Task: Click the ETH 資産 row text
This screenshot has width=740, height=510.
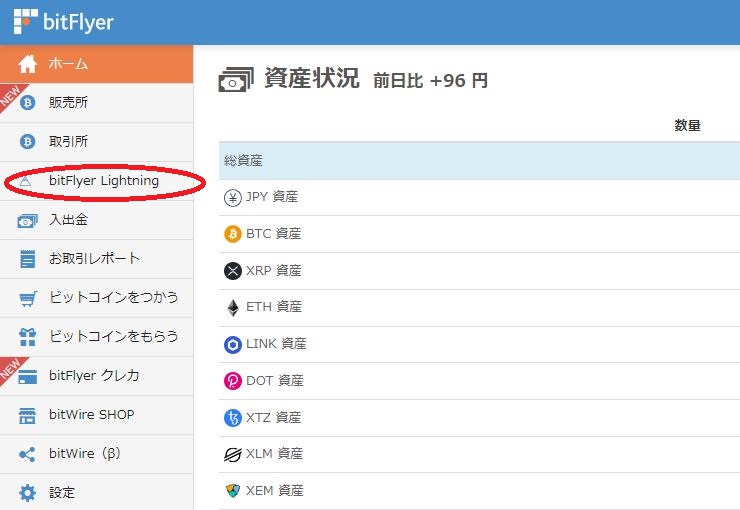Action: [x=274, y=307]
